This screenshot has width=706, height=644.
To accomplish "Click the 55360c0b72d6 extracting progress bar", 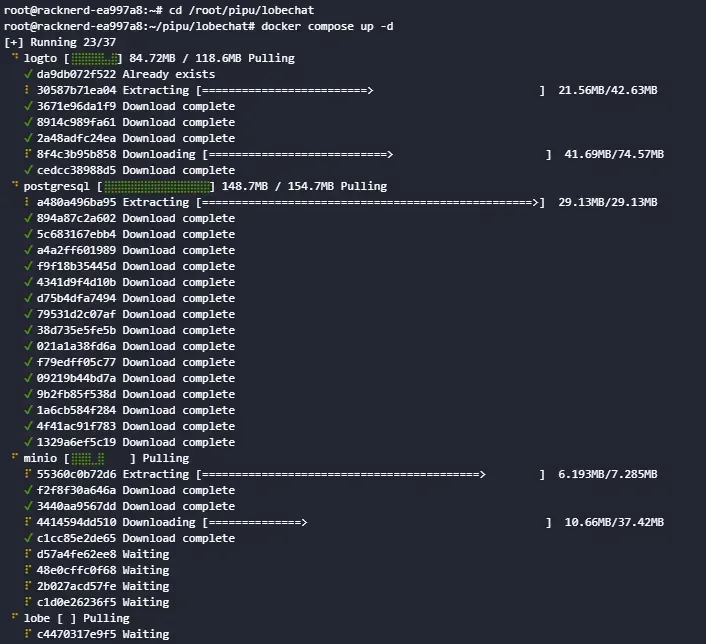I will (x=371, y=474).
